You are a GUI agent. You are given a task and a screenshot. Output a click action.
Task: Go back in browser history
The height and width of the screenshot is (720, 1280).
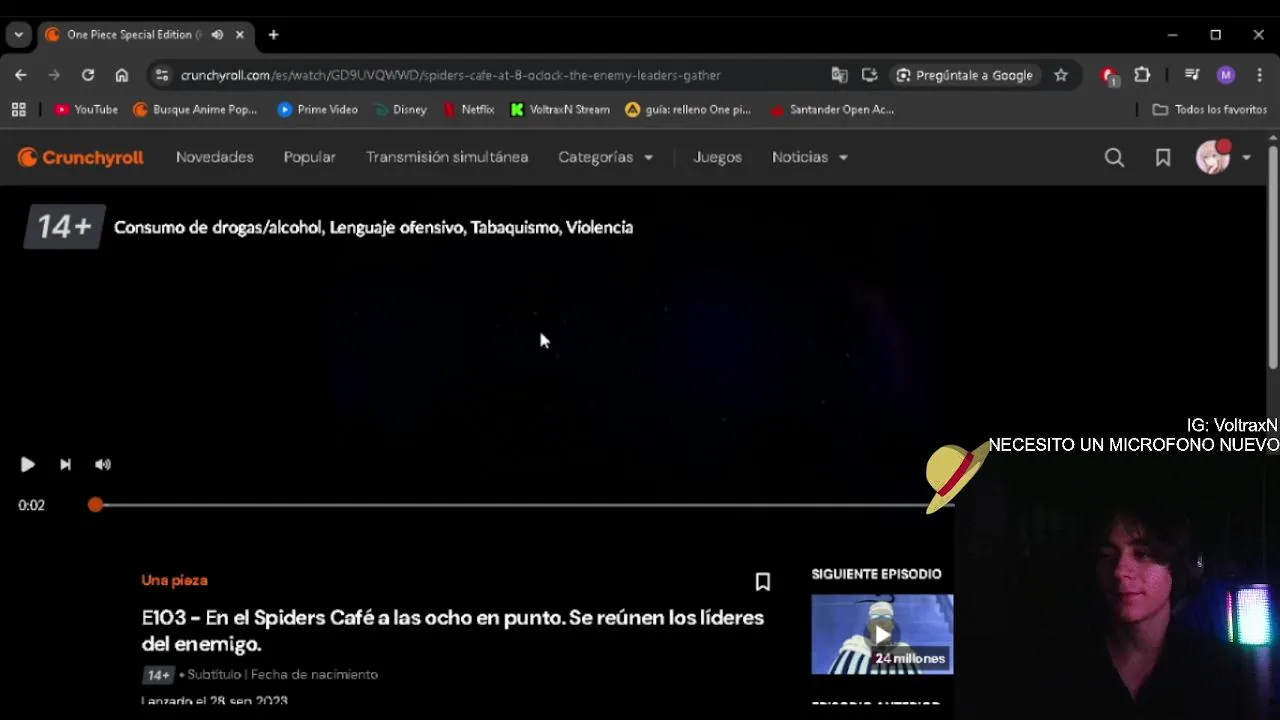[x=21, y=75]
